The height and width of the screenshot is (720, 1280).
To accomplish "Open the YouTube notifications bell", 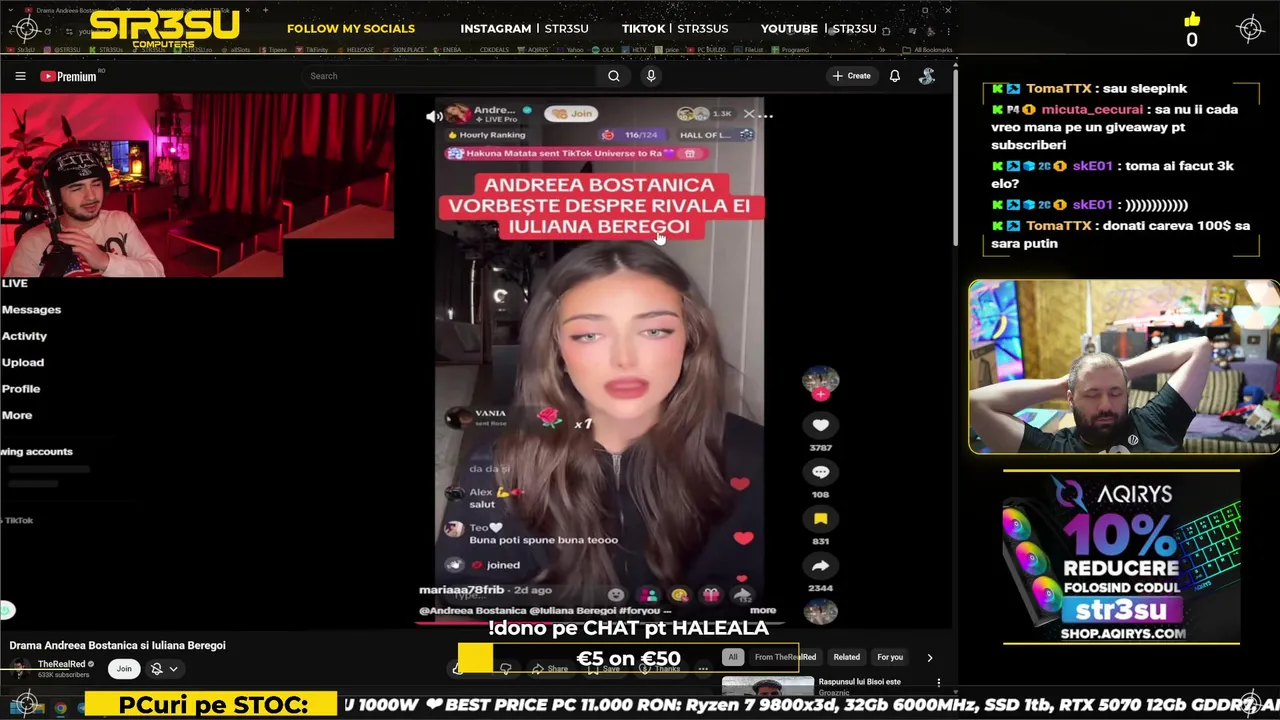I will [895, 76].
